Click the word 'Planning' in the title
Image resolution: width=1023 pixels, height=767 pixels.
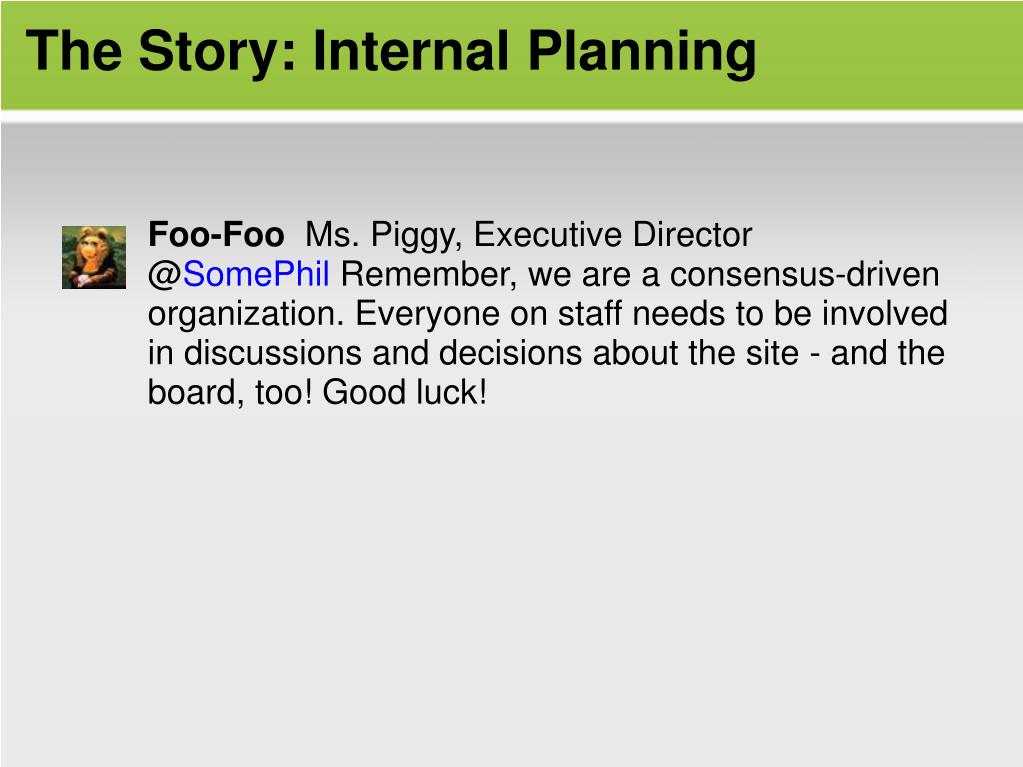pyautogui.click(x=642, y=52)
